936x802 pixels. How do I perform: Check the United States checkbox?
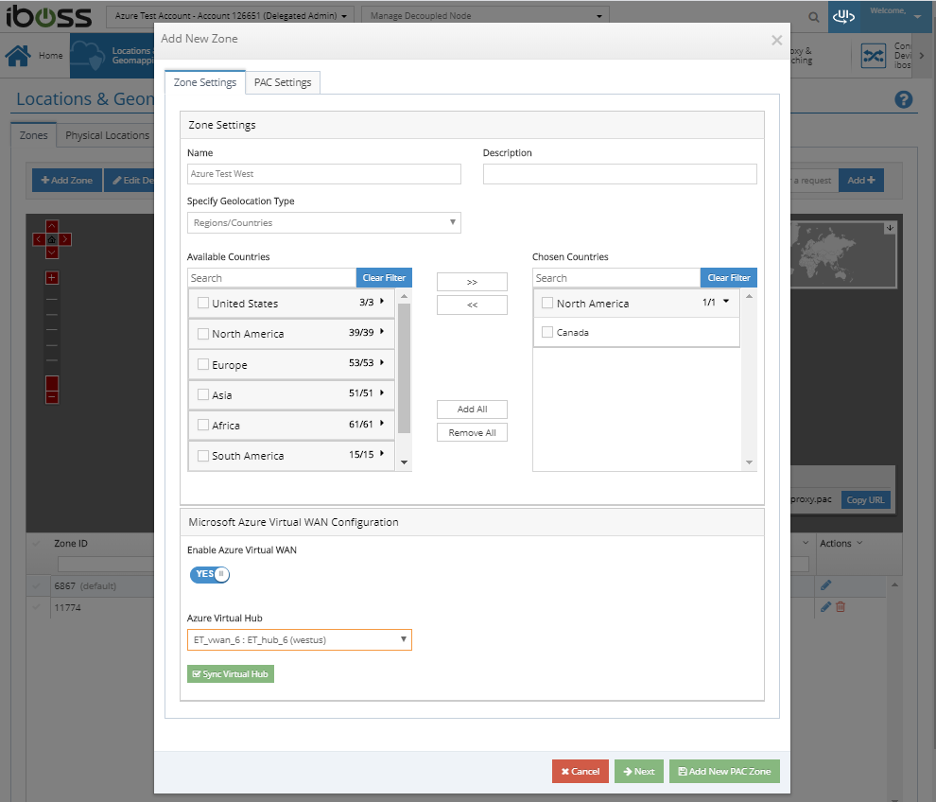coord(203,303)
